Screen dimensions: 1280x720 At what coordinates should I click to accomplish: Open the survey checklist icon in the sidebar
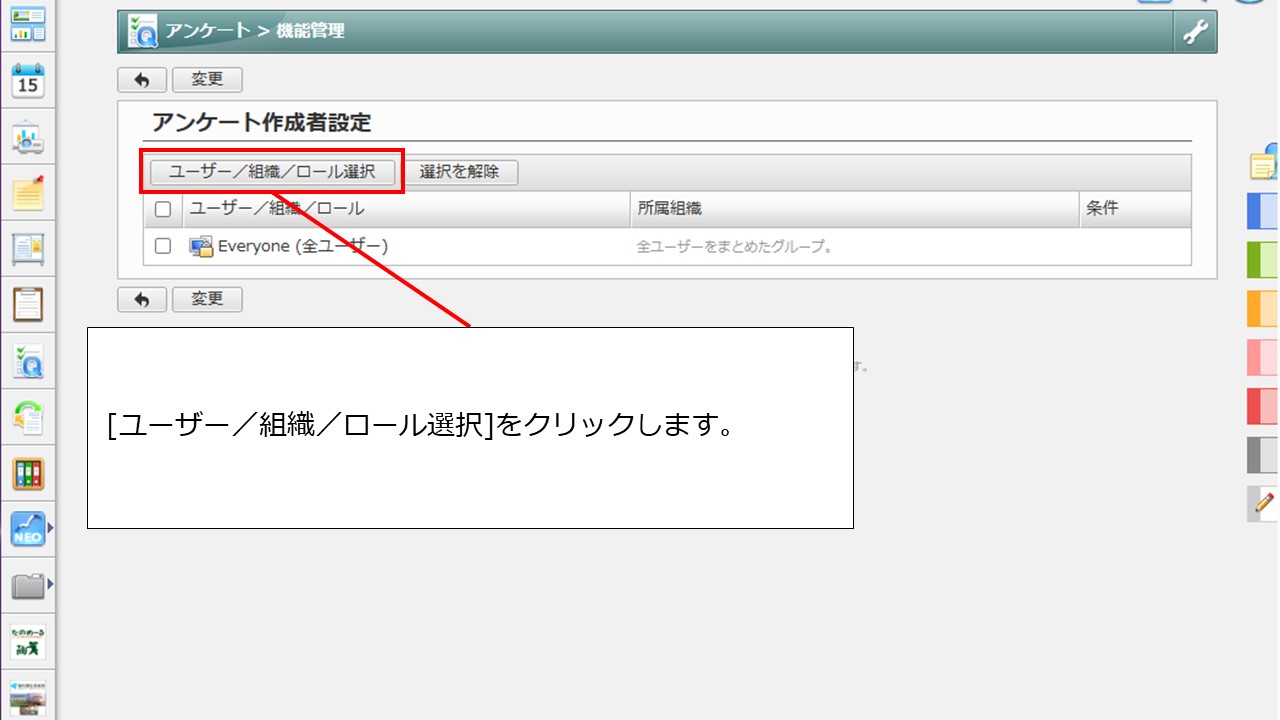28,361
